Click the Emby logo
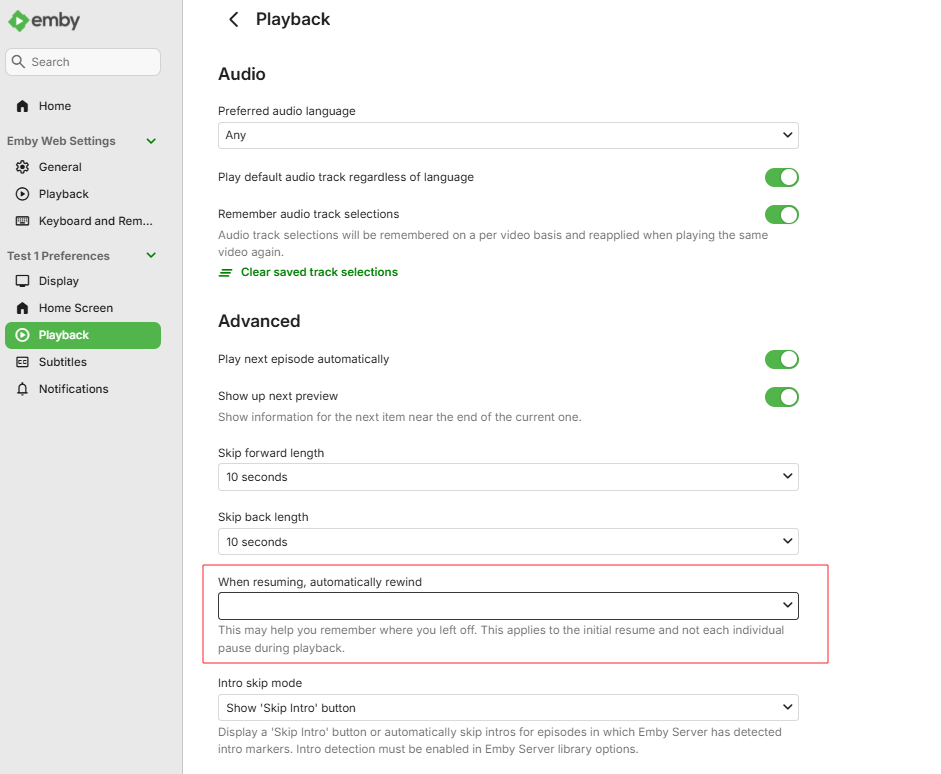 pos(44,20)
